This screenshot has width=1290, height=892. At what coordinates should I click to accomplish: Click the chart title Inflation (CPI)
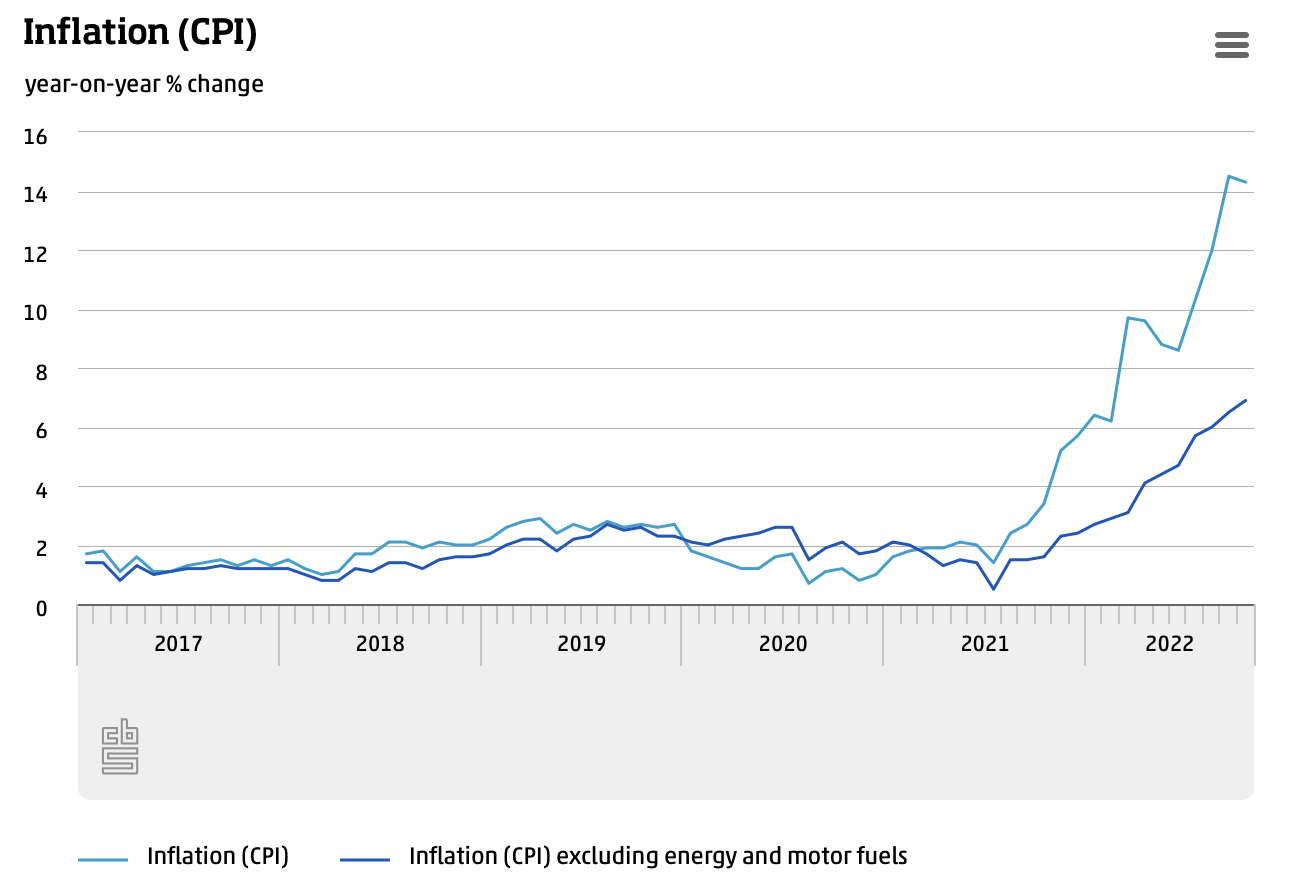pos(140,33)
